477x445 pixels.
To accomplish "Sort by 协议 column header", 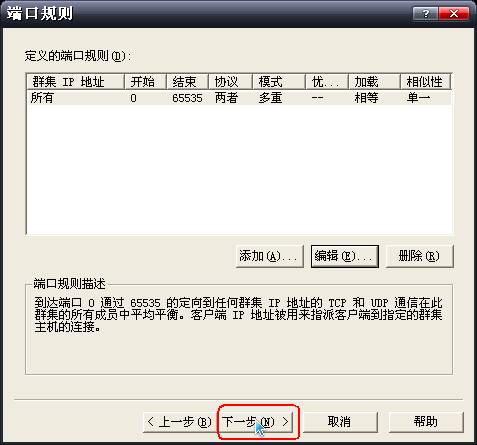I will click(230, 82).
